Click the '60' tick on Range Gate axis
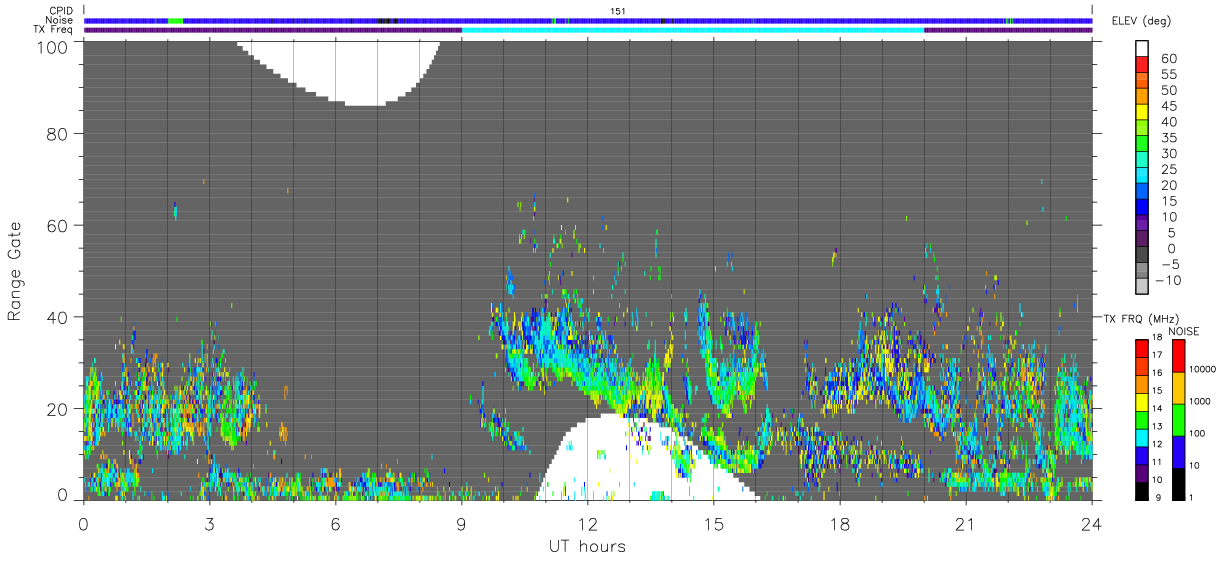The width and height of the screenshot is (1228, 567). [56, 225]
